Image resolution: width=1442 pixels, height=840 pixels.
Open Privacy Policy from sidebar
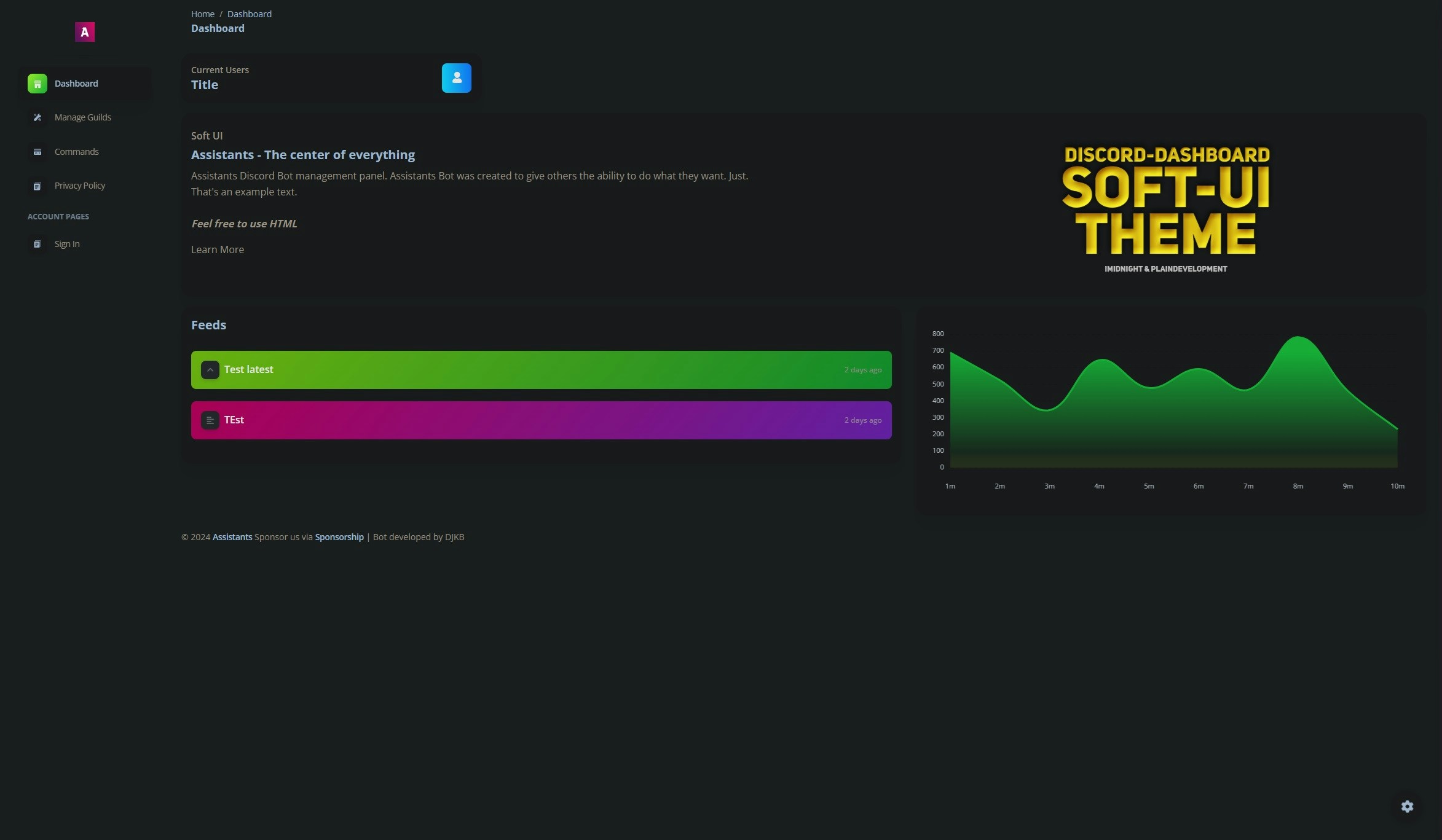(80, 186)
